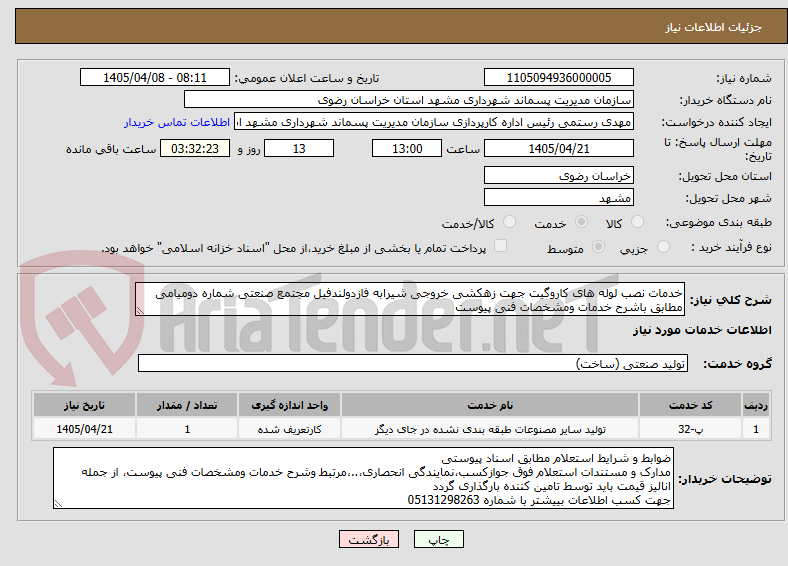Select the متوسط purchase type radio

598,246
